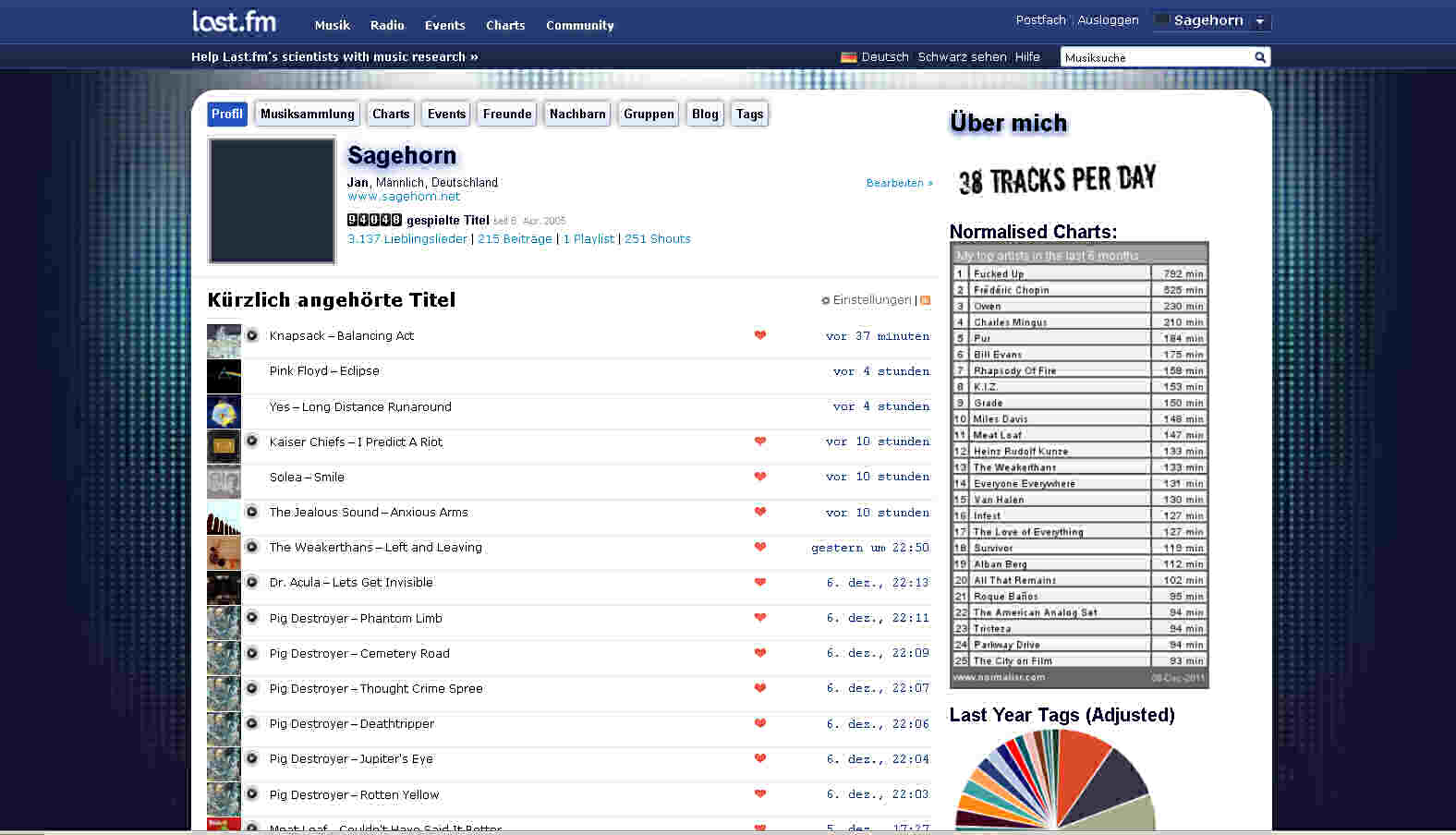Click the Hilfe link
The width and height of the screenshot is (1456, 835).
point(1027,57)
